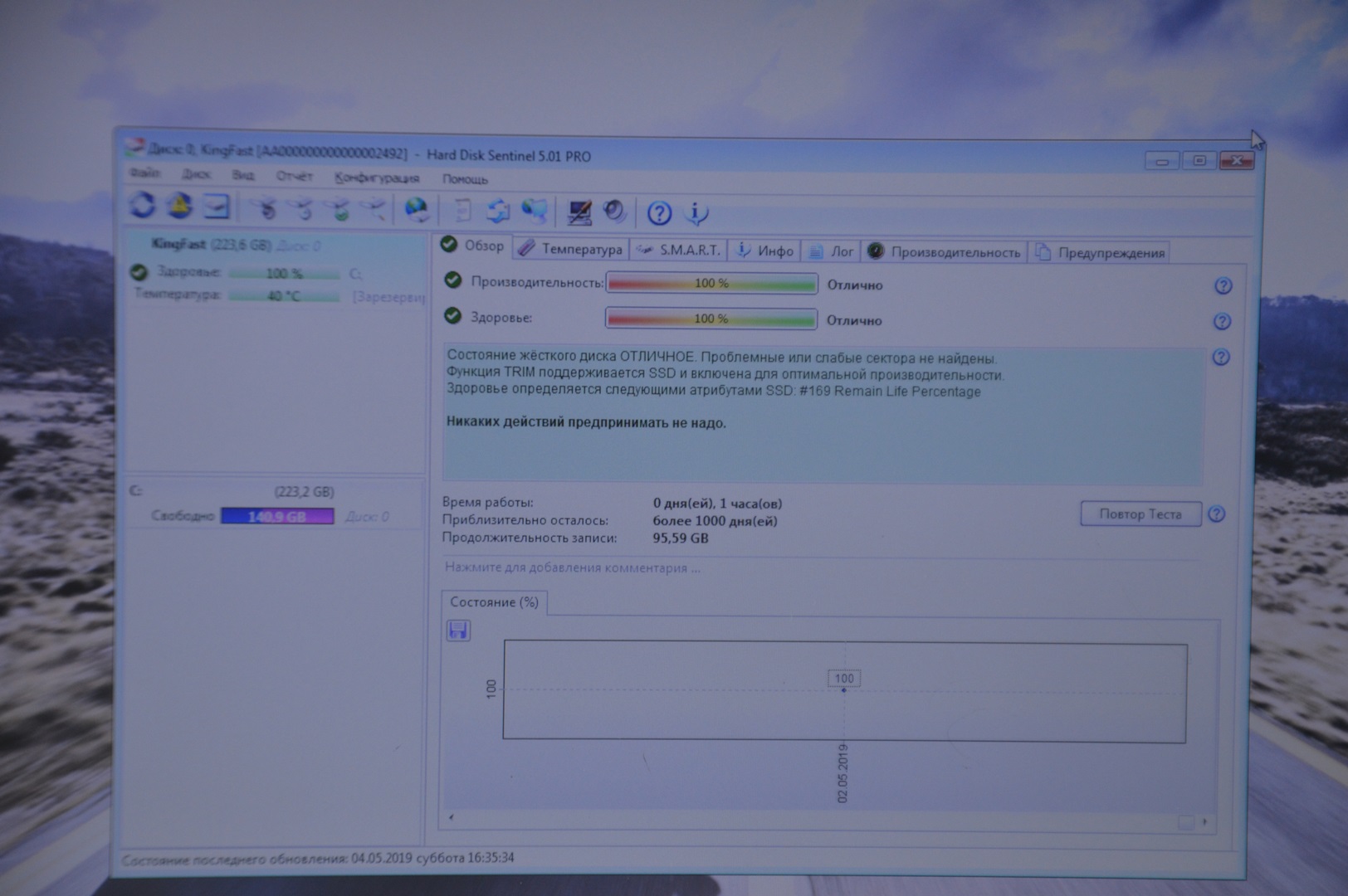Click the speaker sound toolbar icon
The image size is (1348, 896).
[615, 212]
